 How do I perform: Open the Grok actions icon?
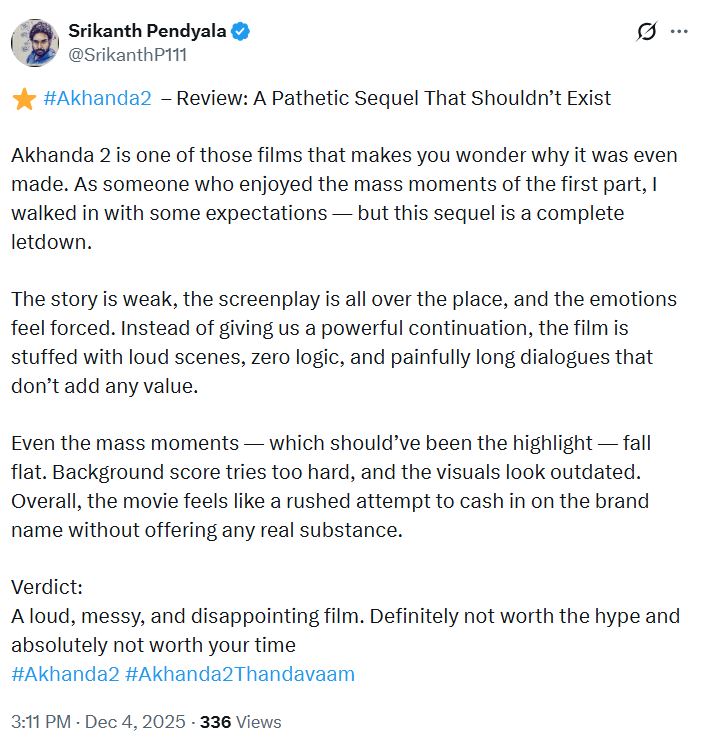(x=646, y=31)
